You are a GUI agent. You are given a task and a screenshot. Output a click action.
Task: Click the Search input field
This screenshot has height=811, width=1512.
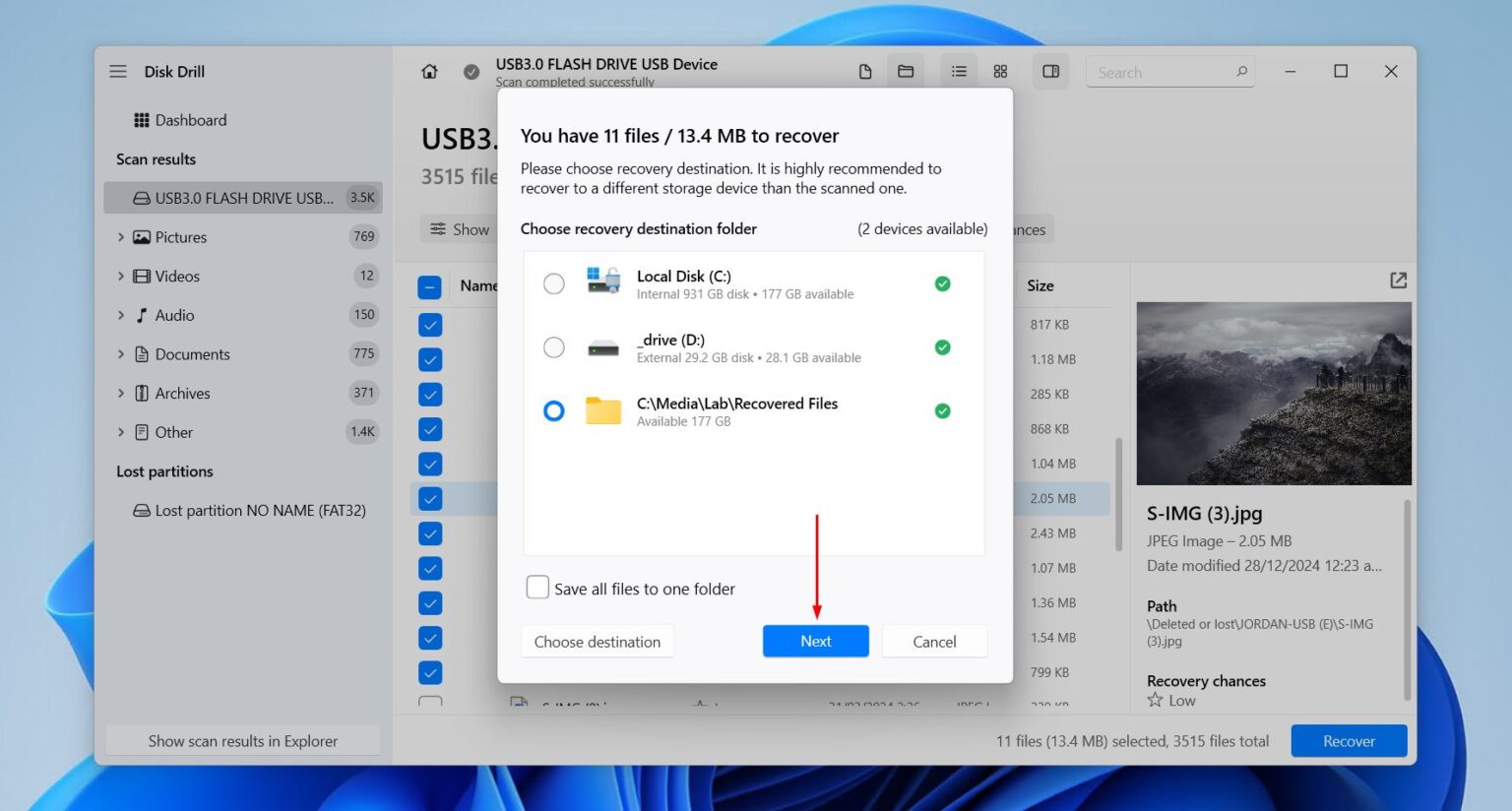coord(1162,71)
